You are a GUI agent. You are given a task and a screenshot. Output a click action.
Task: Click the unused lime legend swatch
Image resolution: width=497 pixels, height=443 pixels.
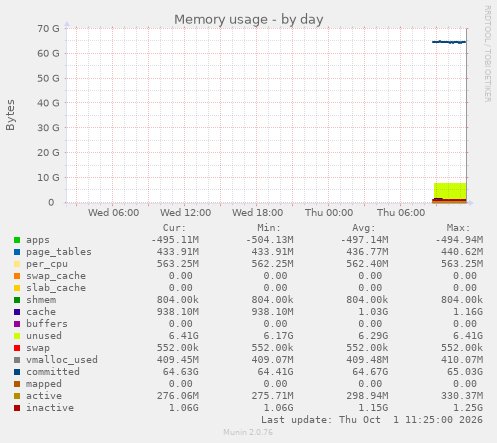[17, 336]
